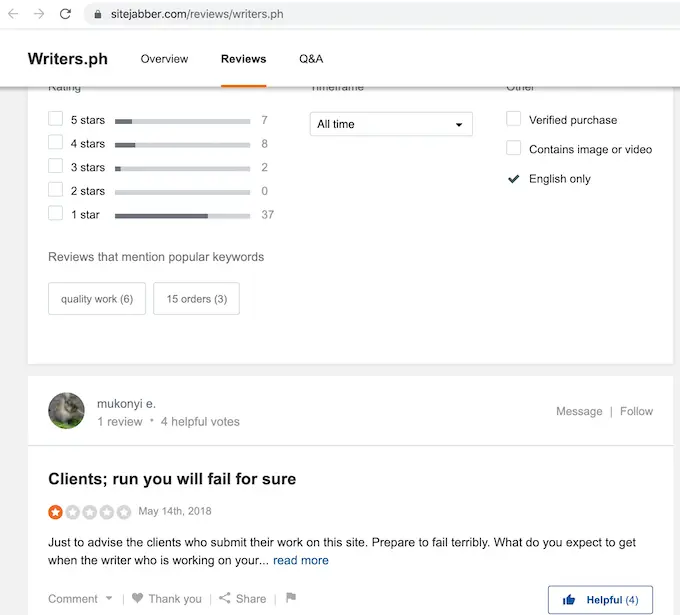680x615 pixels.
Task: Check the 1 star filter checkbox
Action: tap(56, 213)
